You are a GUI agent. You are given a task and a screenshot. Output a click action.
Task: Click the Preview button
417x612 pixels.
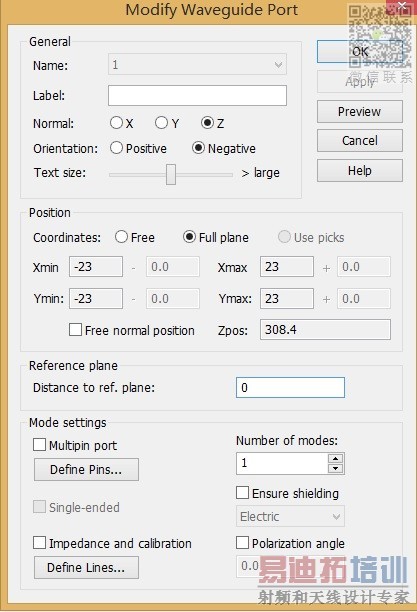[360, 112]
